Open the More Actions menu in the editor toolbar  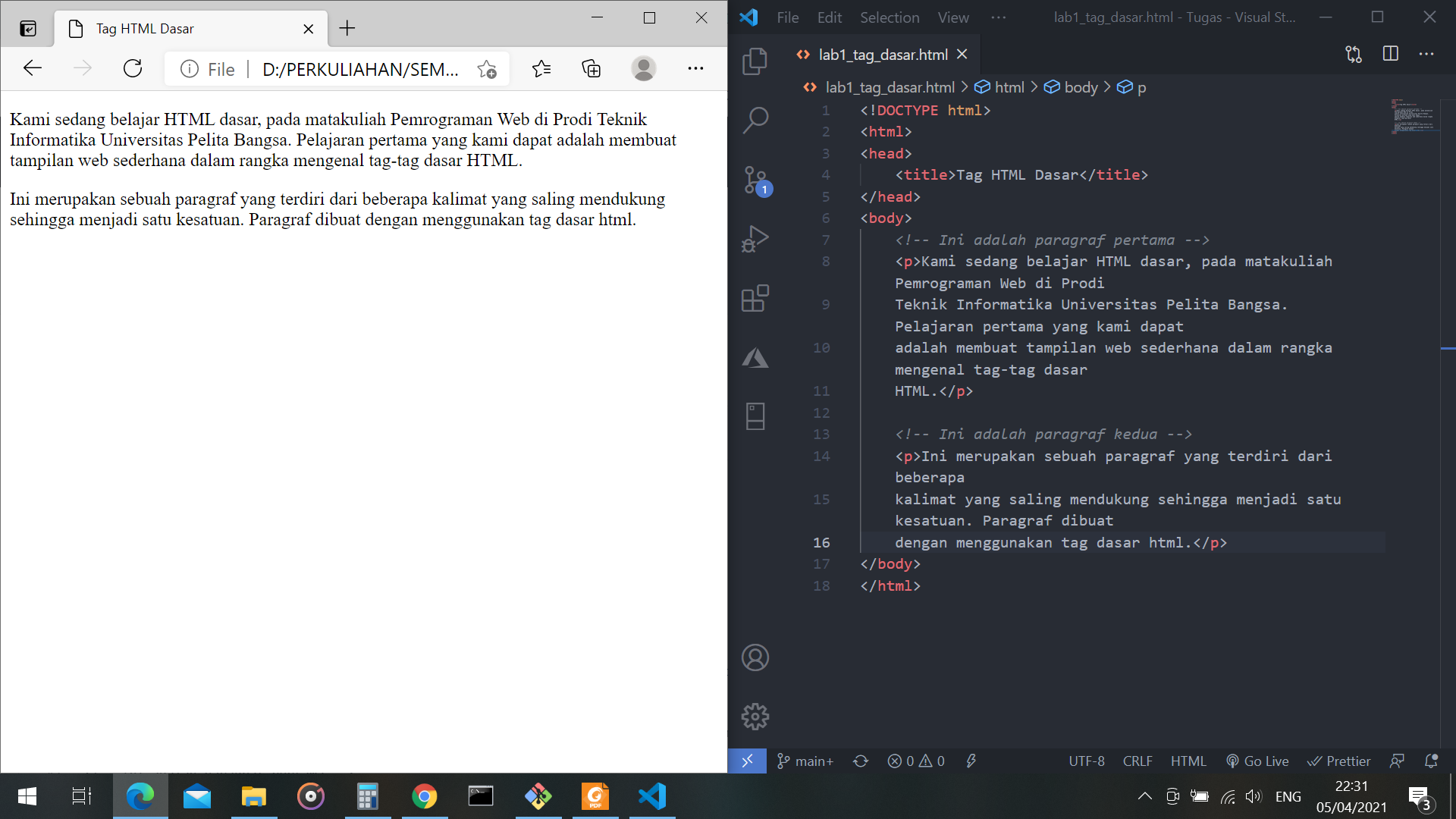[x=1427, y=54]
